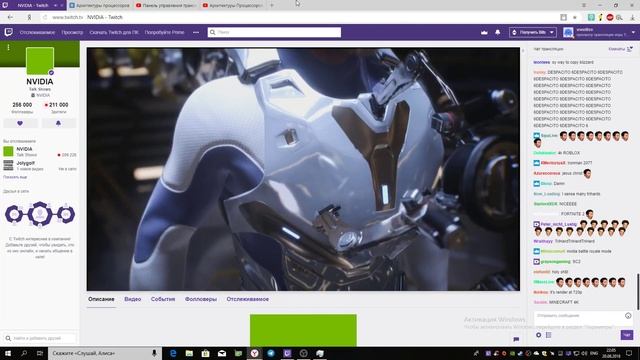Open Twitch app from taskbar
Viewport: 640px width, 360px height.
click(x=287, y=353)
